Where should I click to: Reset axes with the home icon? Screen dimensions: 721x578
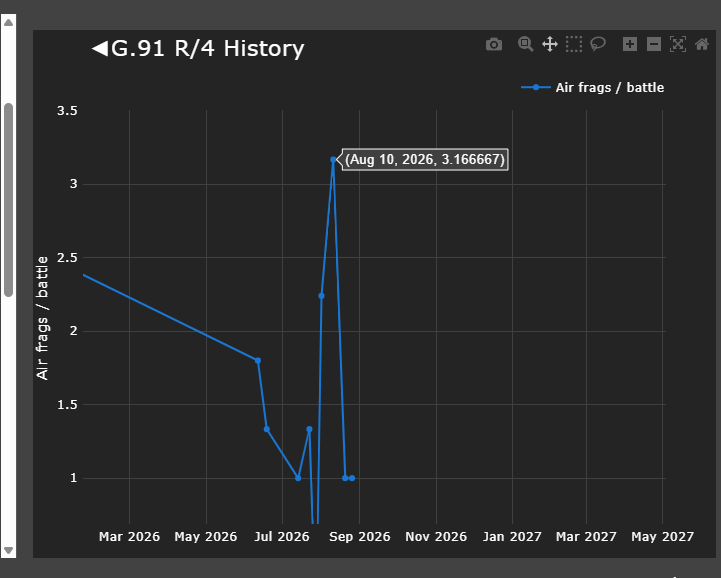click(702, 45)
